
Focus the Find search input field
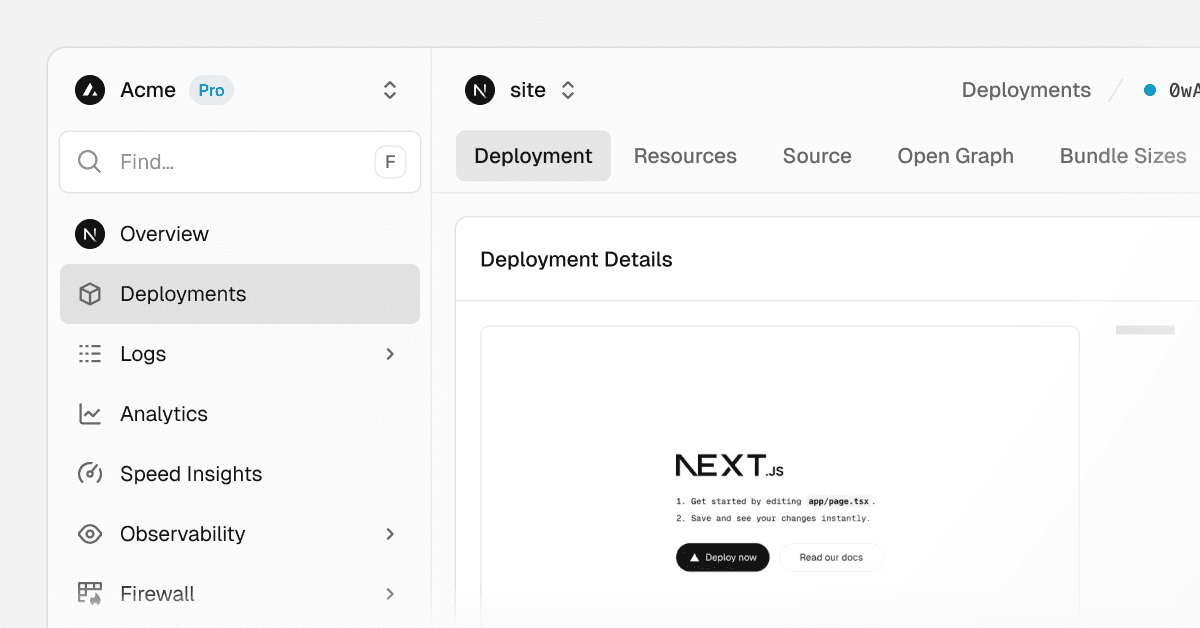240,162
